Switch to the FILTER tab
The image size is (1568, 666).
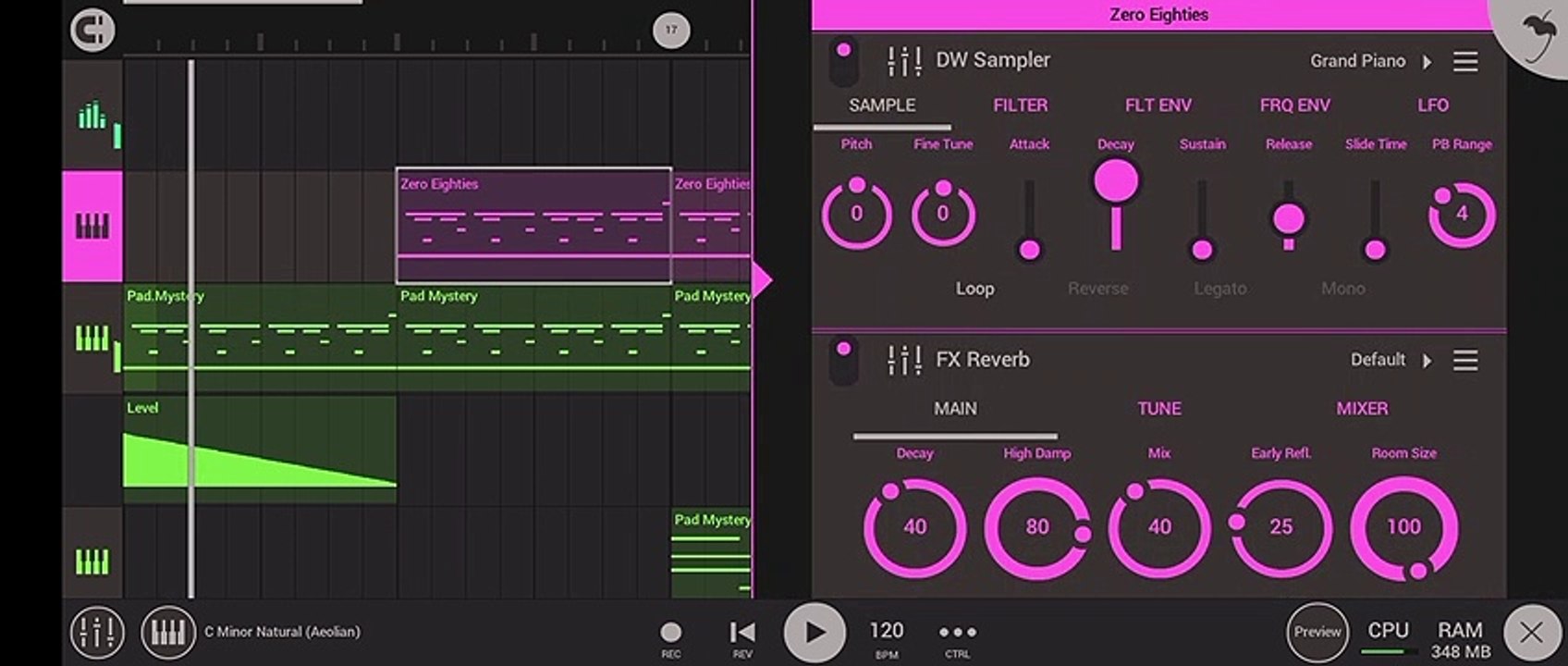pyautogui.click(x=1020, y=105)
